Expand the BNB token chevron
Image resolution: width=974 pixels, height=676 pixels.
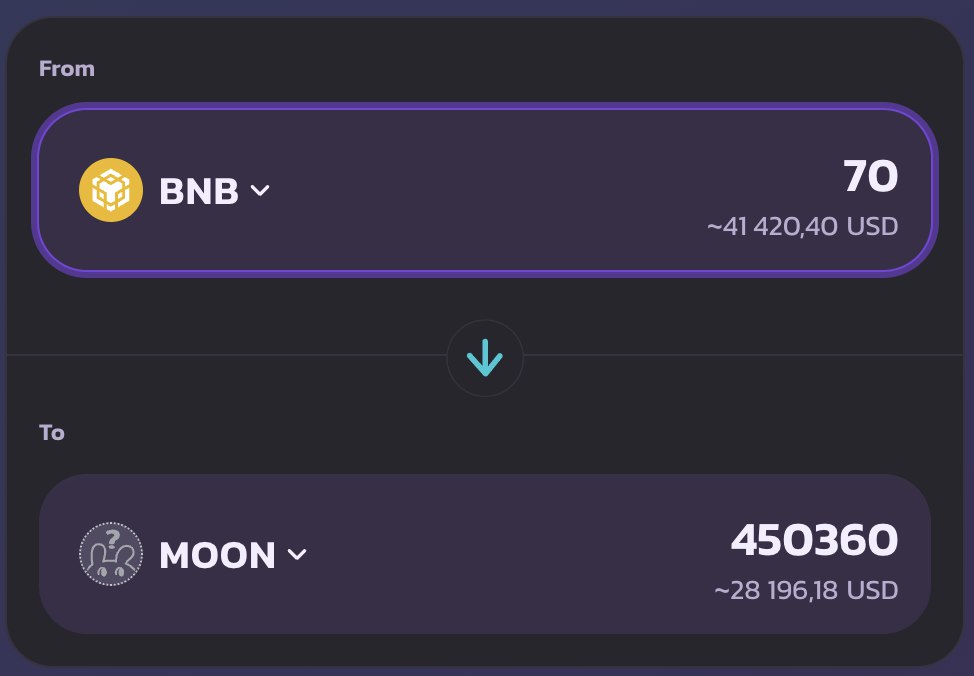pos(259,190)
